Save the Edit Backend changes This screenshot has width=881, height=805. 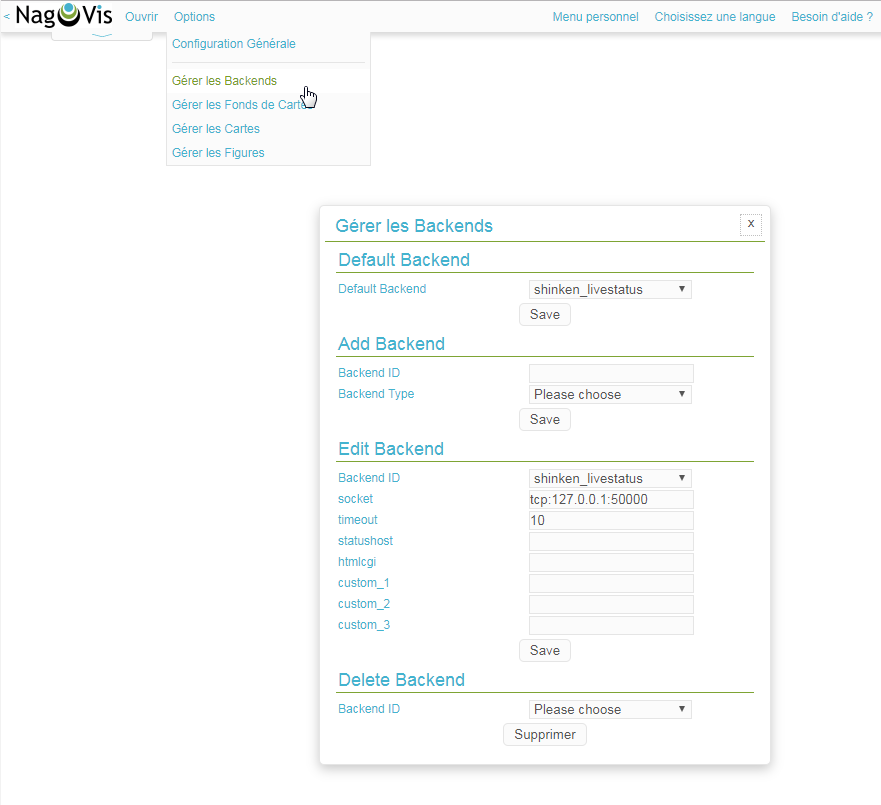544,650
